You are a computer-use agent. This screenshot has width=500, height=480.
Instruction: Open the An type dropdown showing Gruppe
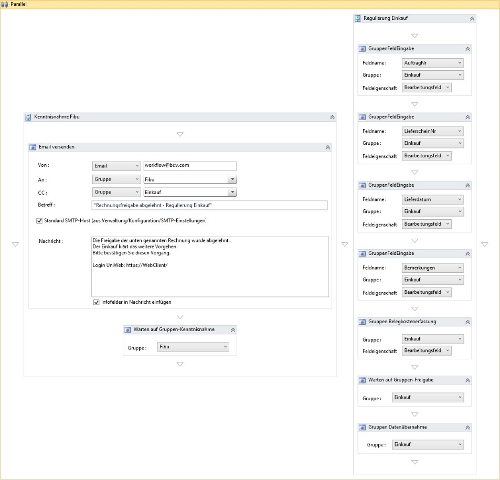116,179
